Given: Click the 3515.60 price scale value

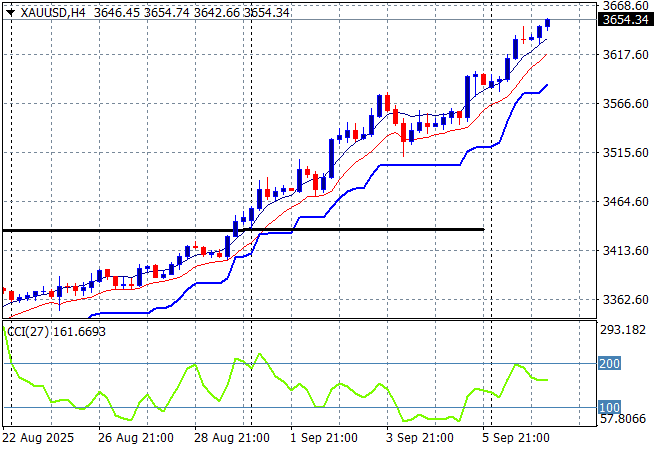Looking at the screenshot, I should (x=626, y=152).
